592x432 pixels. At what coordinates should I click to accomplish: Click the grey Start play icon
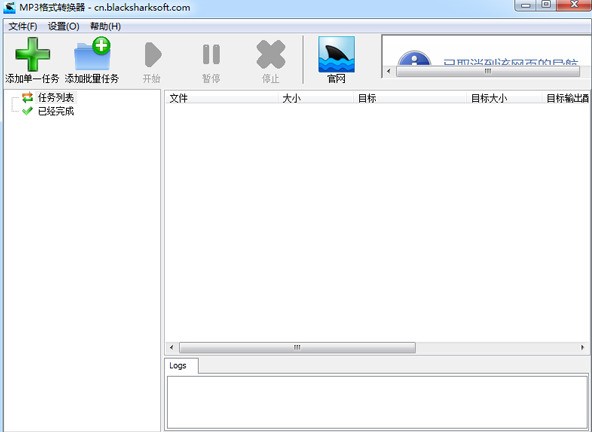[153, 54]
